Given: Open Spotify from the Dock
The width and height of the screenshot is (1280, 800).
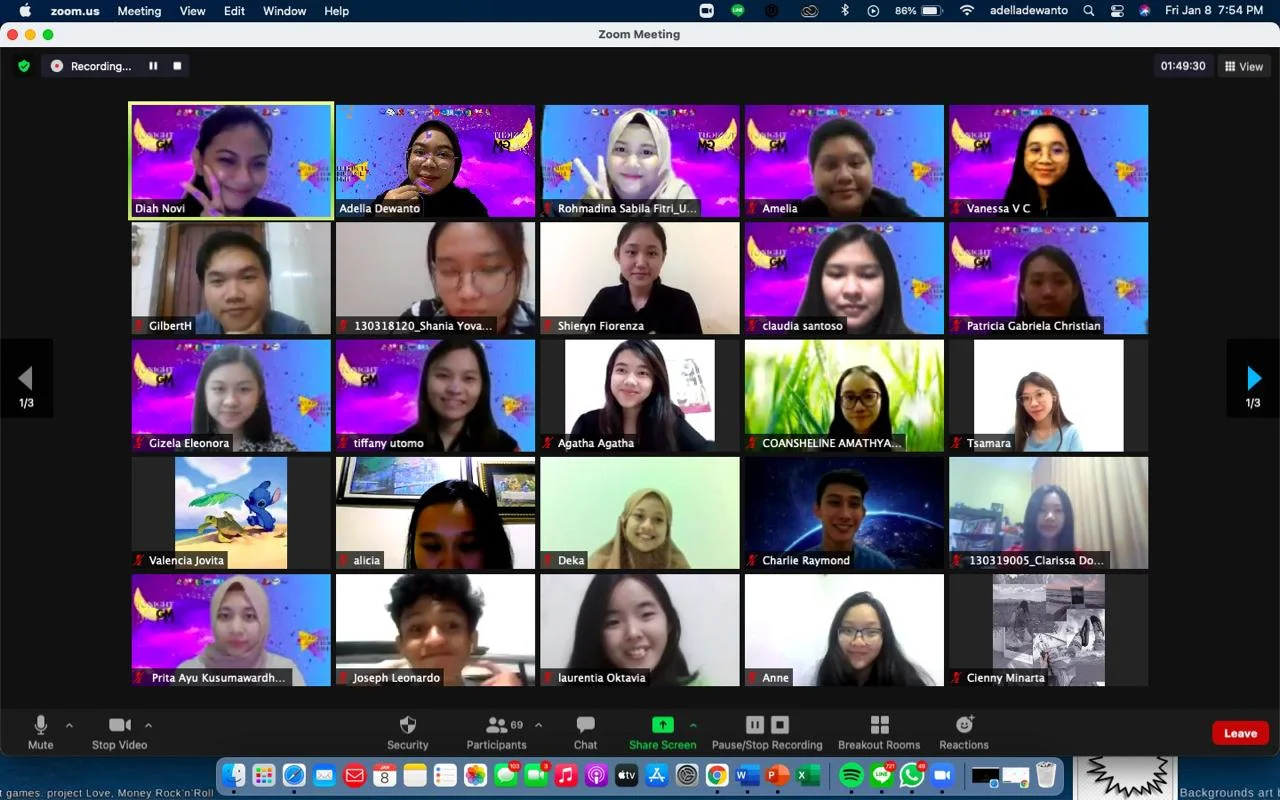Looking at the screenshot, I should pos(851,775).
